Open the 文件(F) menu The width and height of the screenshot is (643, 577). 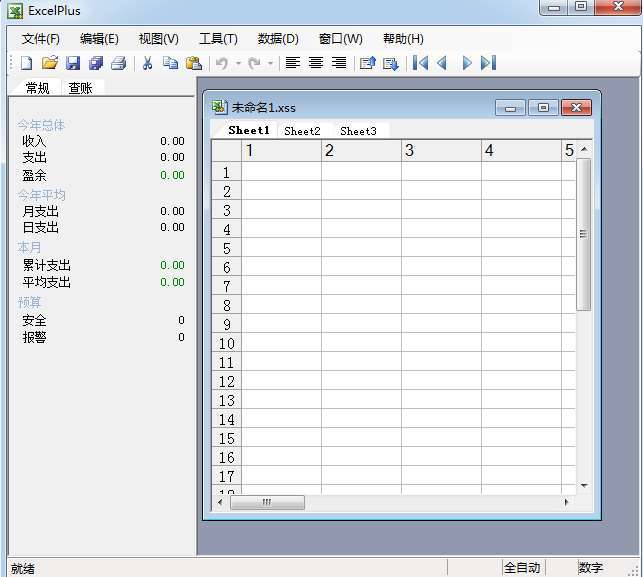point(41,39)
